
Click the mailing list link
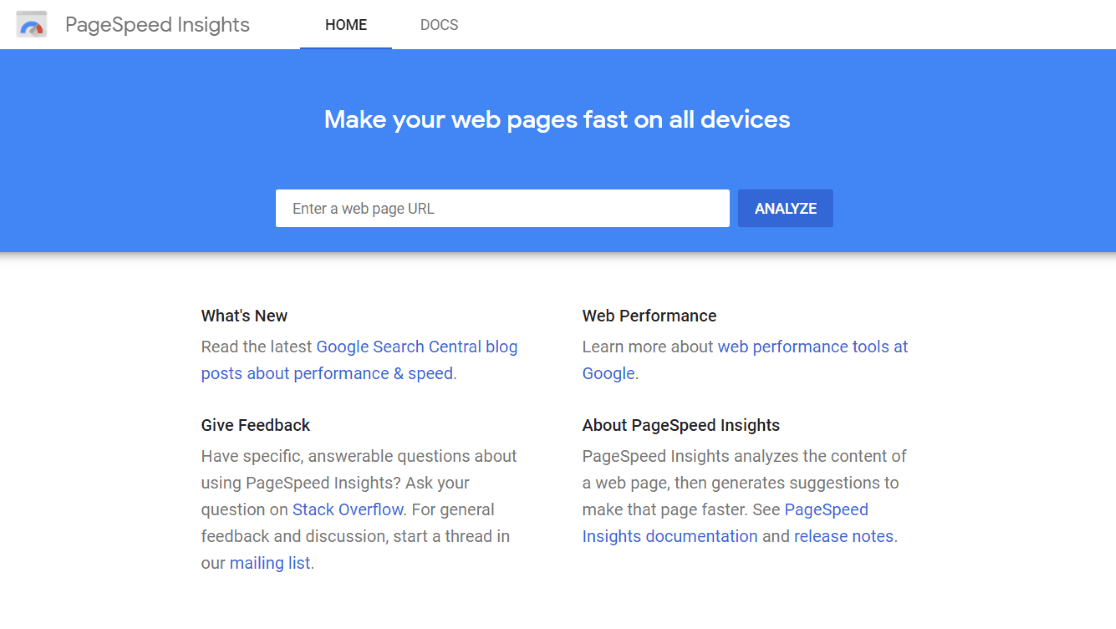tap(269, 562)
